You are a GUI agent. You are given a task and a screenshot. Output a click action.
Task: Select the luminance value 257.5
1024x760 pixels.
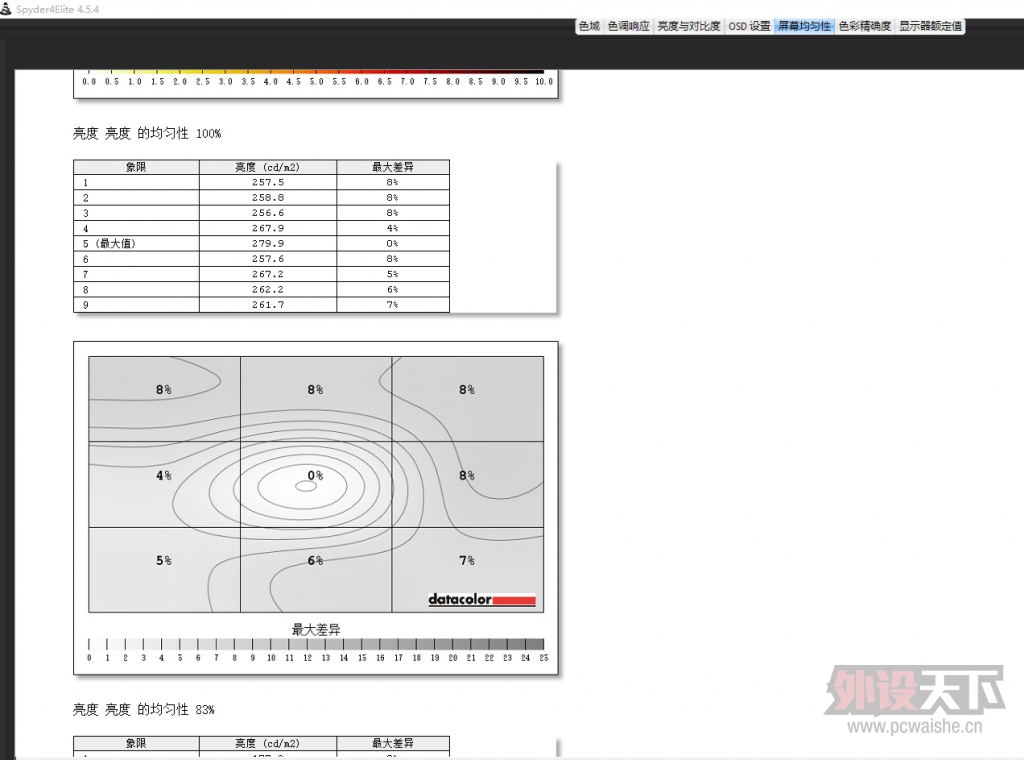pyautogui.click(x=268, y=182)
